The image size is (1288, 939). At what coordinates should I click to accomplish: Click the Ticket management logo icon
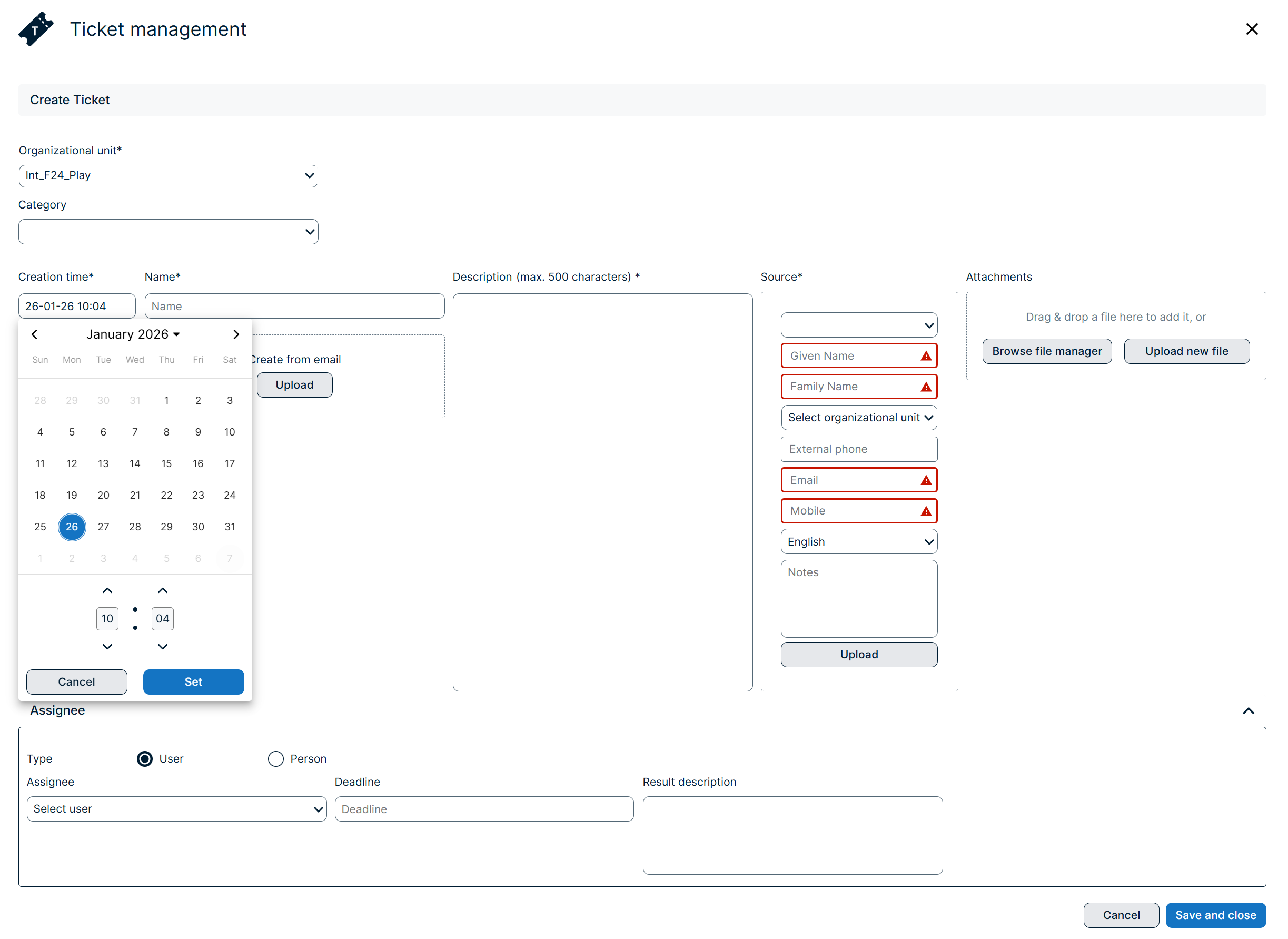click(x=36, y=29)
